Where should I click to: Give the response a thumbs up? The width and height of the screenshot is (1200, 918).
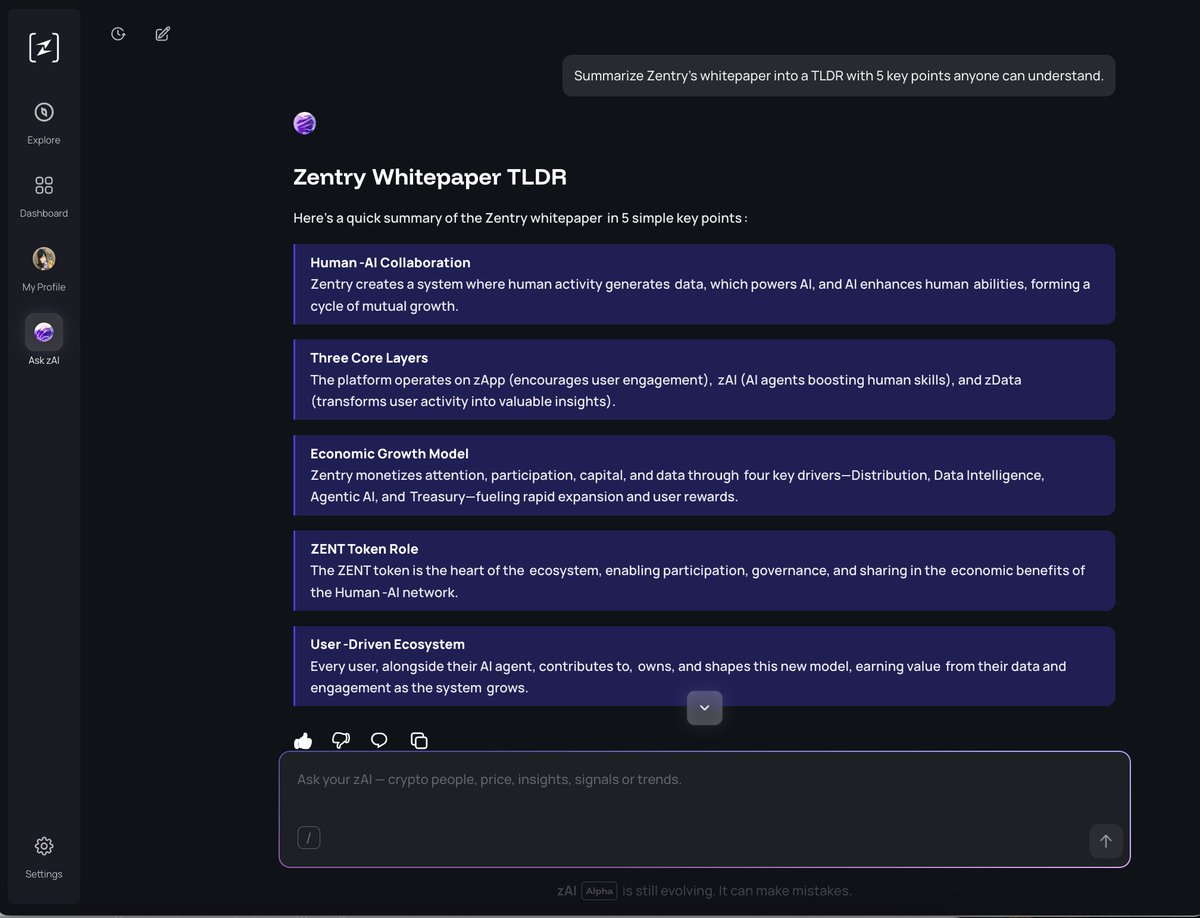tap(303, 741)
